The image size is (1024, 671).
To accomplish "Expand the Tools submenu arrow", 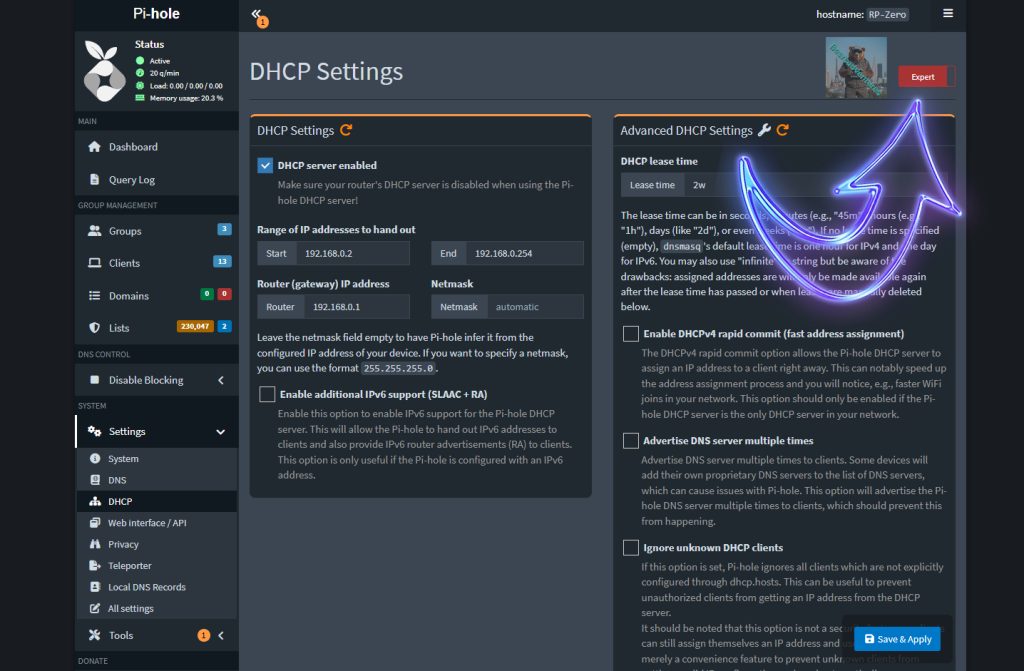I will (221, 636).
